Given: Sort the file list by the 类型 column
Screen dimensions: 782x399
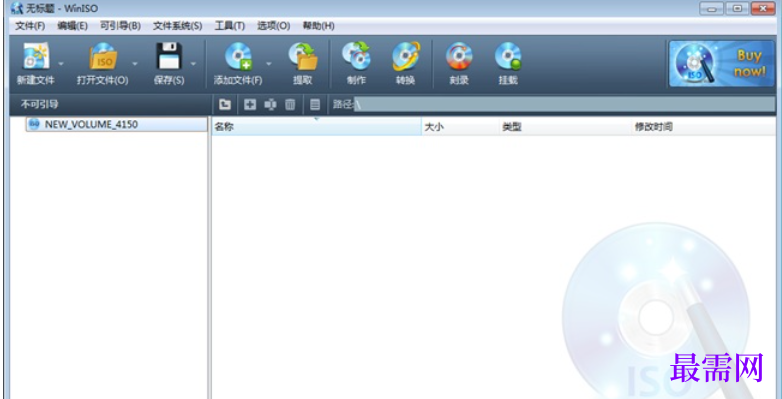Looking at the screenshot, I should tap(566, 127).
